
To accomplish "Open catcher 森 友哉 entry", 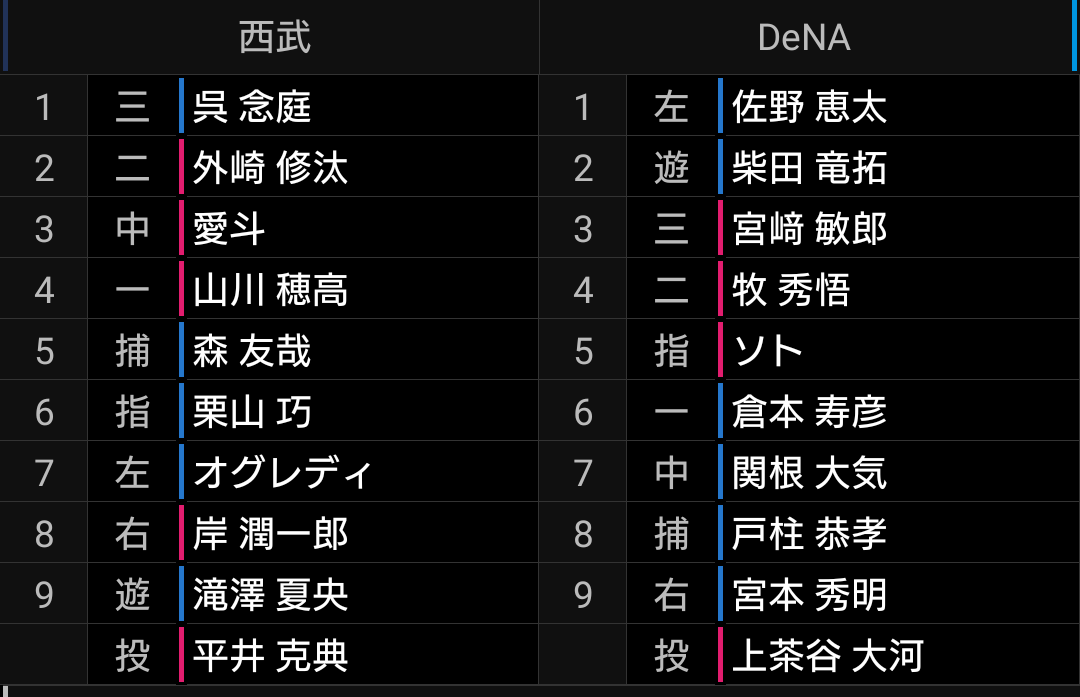I will [252, 351].
